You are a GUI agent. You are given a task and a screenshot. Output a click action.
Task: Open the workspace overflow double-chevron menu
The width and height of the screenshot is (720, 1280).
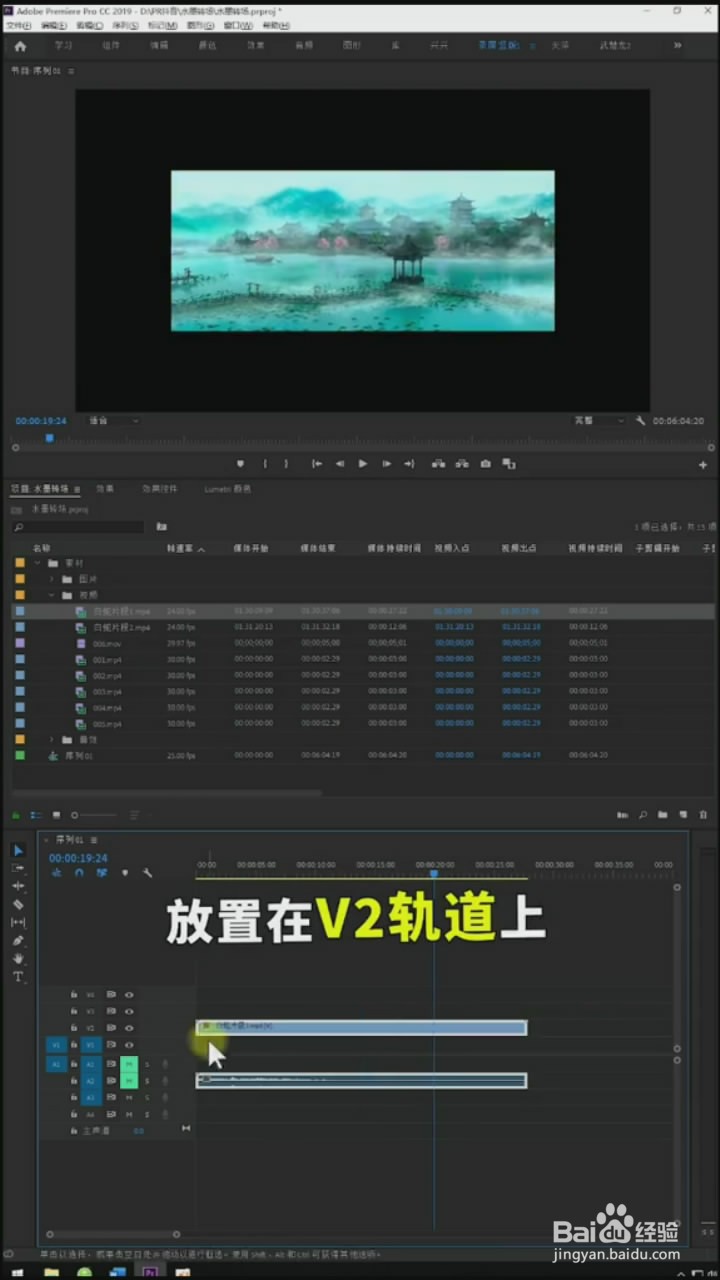click(679, 46)
